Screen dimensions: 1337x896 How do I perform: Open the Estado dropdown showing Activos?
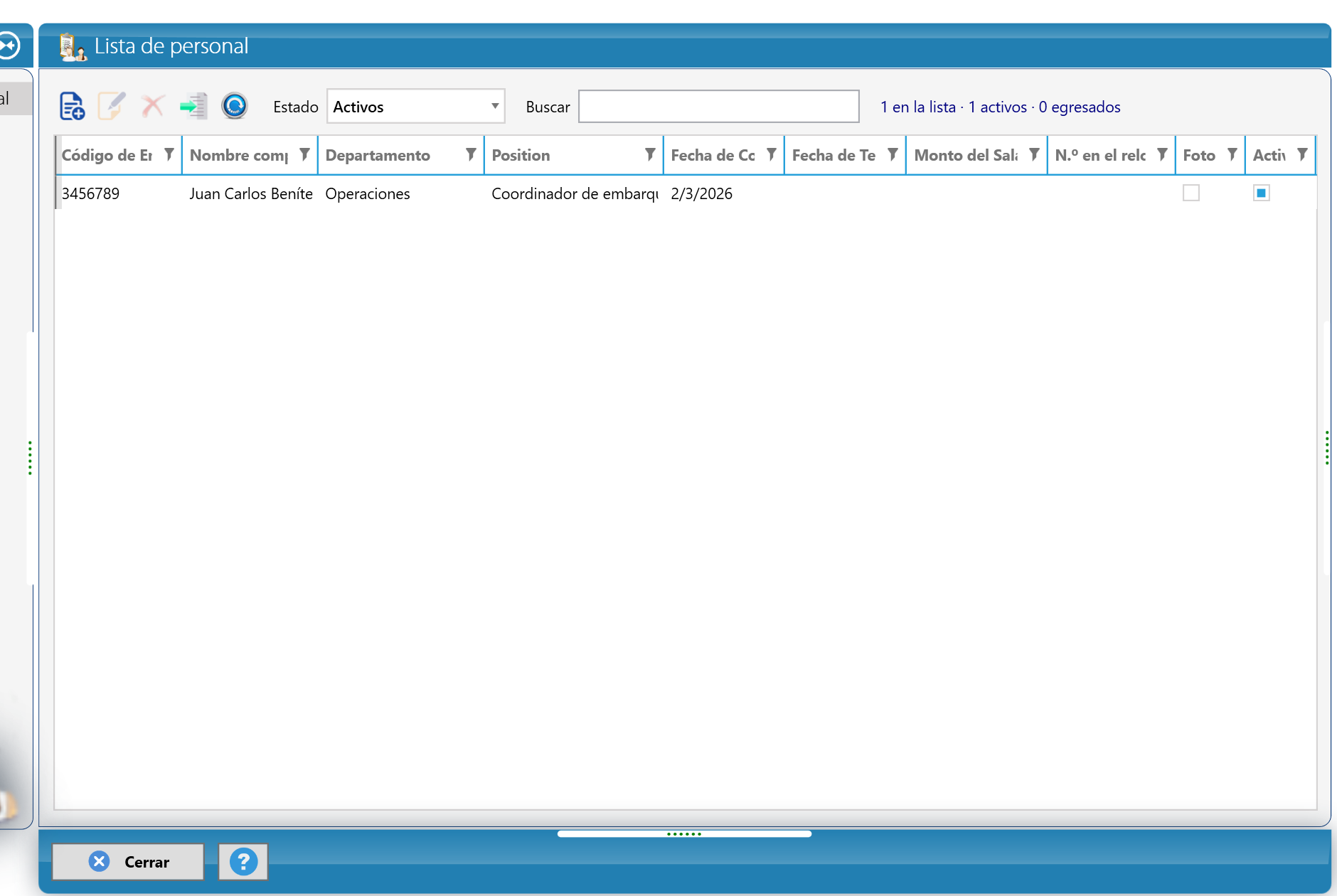[x=416, y=106]
